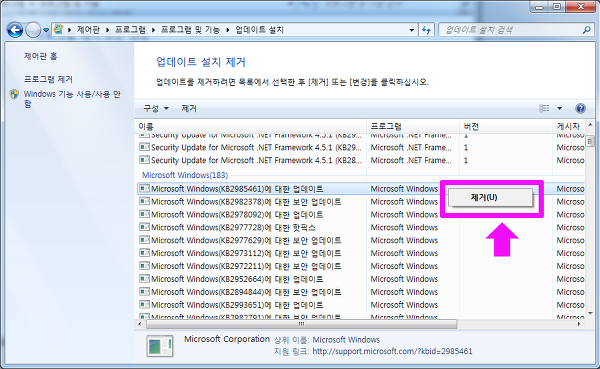Click icon of KB2977629 update row
The width and height of the screenshot is (600, 369).
click(144, 240)
